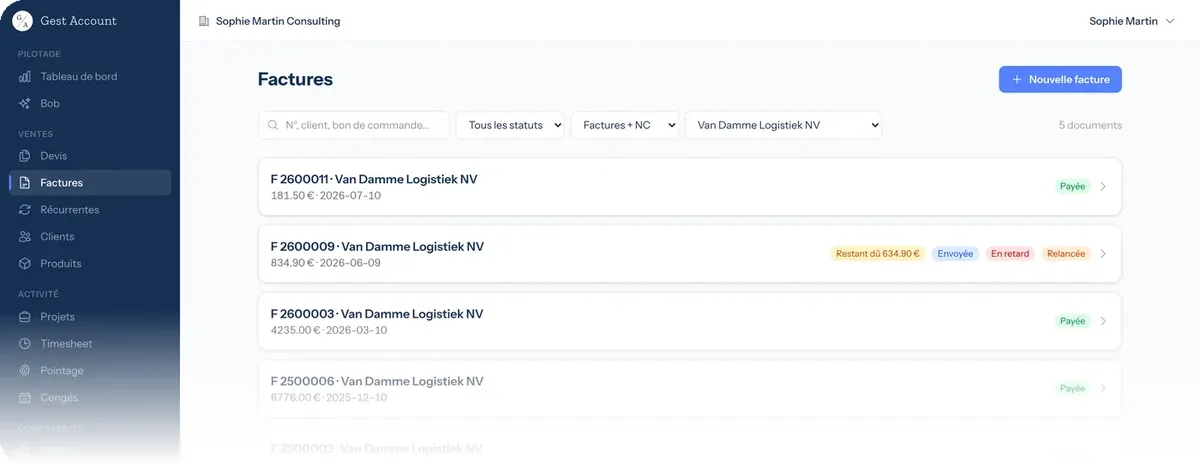Screen dimensions: 1200x464
Task: Open Récurrentes refresh-arrows icon
Action: point(25,210)
